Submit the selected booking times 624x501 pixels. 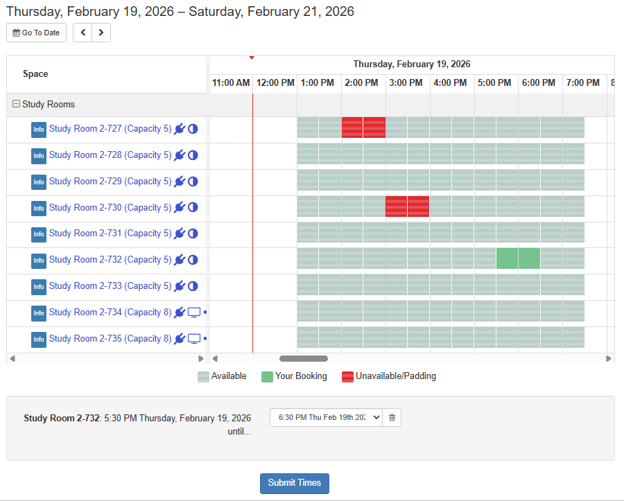(x=294, y=483)
